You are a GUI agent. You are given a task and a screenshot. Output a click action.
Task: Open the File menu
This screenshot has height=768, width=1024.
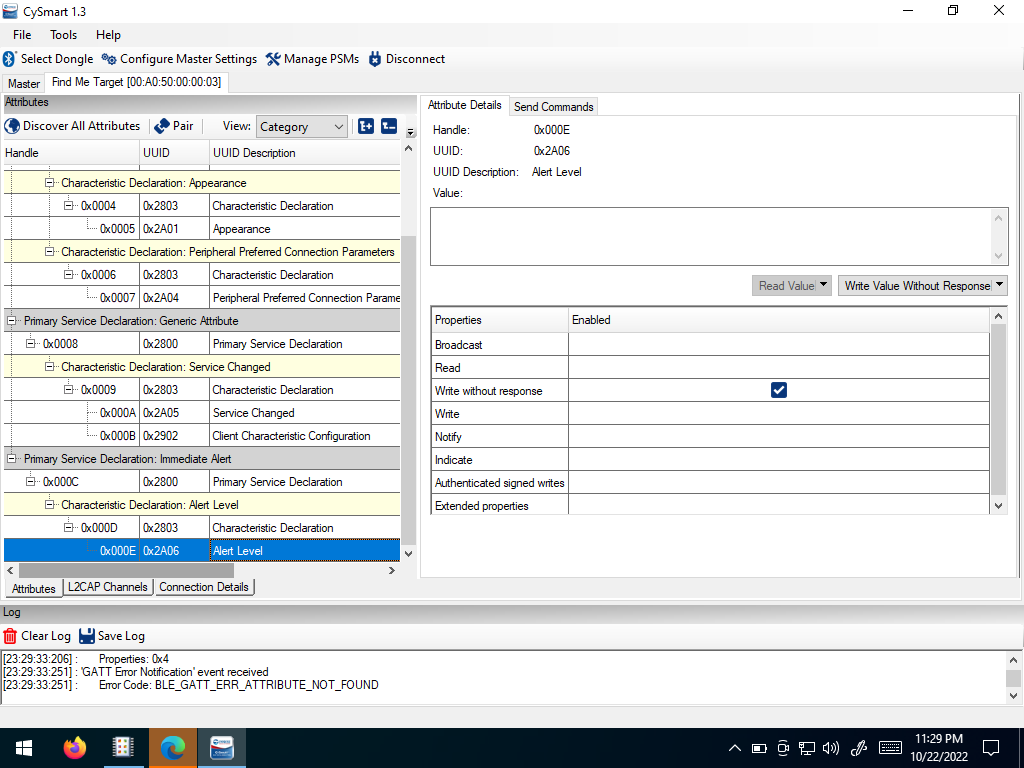pos(22,35)
